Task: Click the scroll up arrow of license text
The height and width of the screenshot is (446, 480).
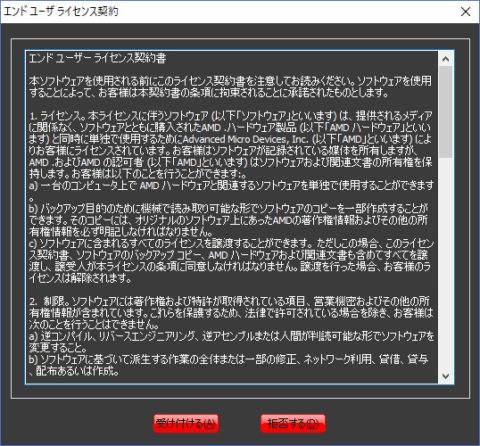Action: (x=446, y=59)
